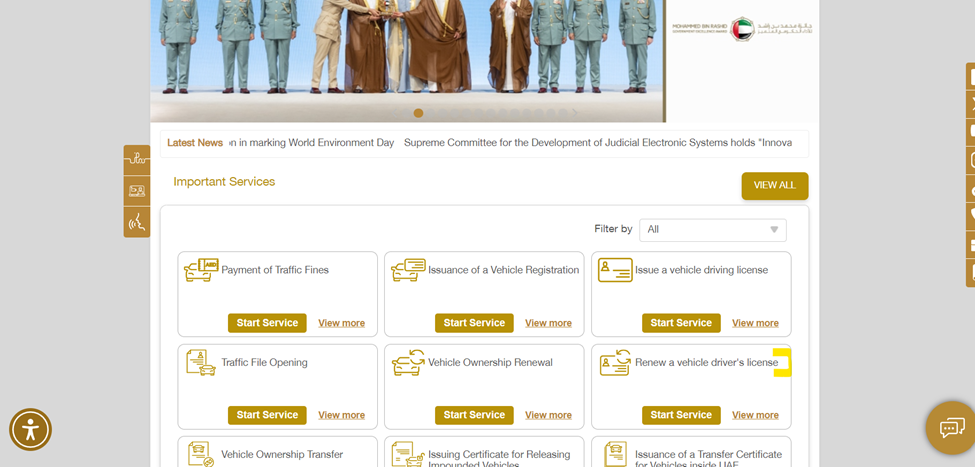
Task: Open the voice speaking sidebar icon
Action: (x=137, y=222)
